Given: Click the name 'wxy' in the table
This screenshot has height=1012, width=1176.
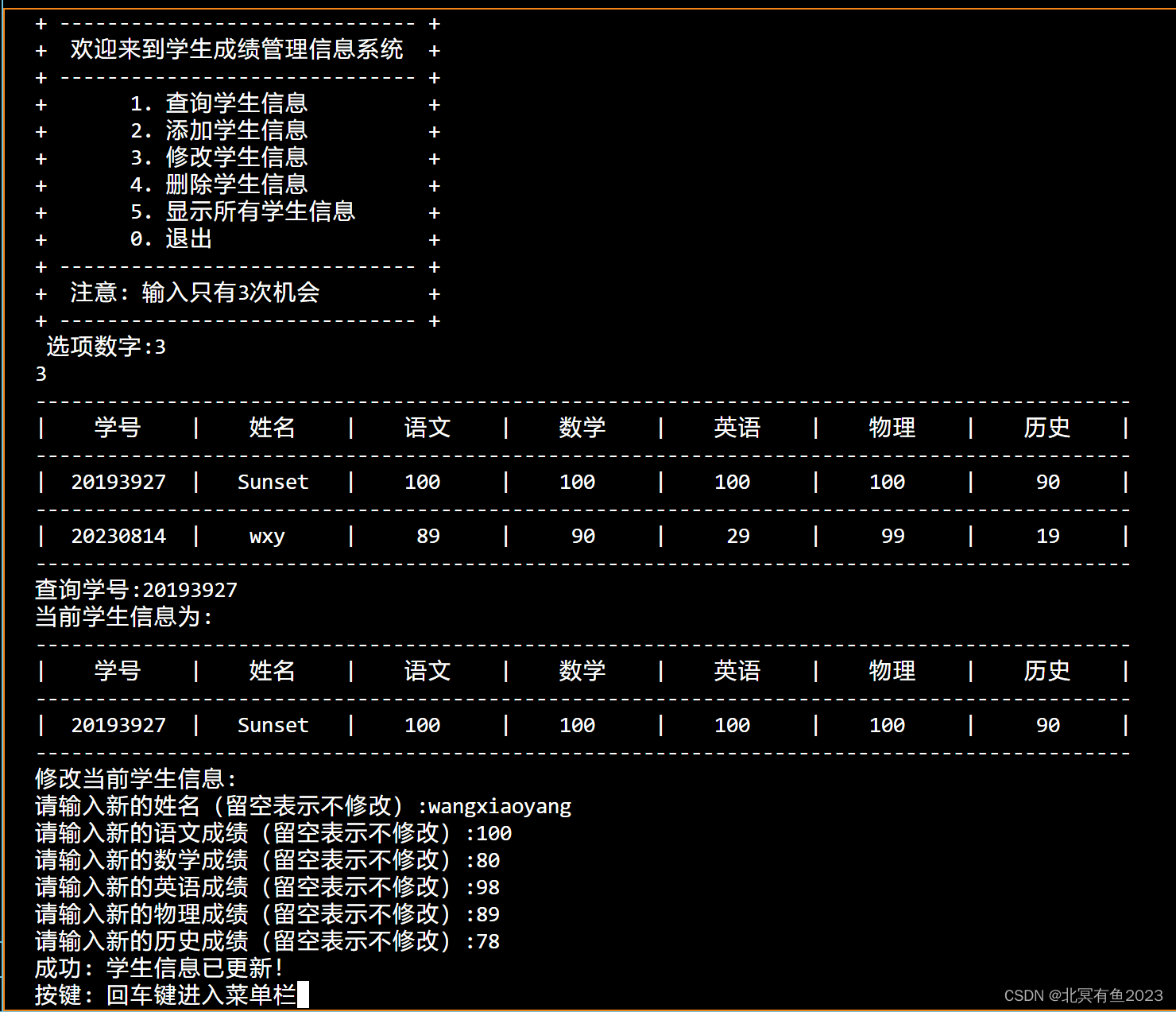Looking at the screenshot, I should point(267,537).
